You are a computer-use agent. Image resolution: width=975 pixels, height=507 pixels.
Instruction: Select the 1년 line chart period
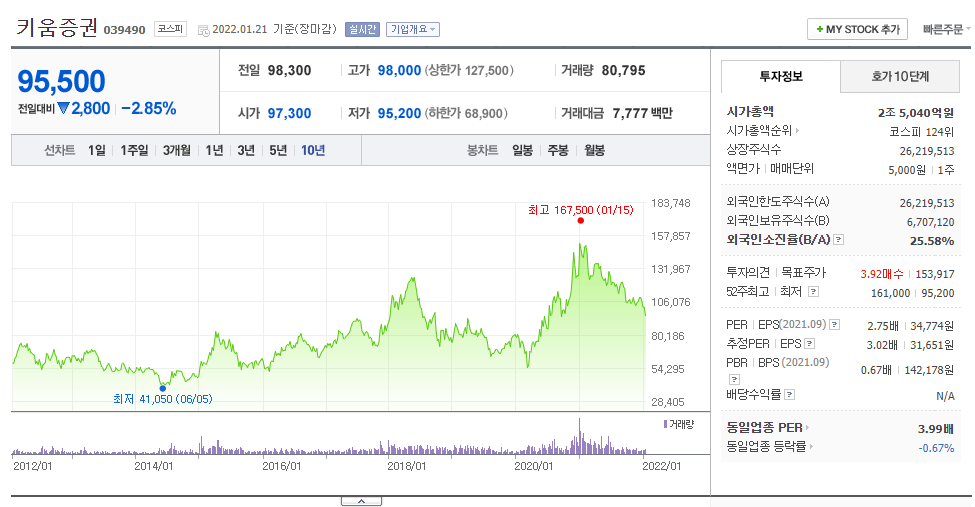click(214, 150)
